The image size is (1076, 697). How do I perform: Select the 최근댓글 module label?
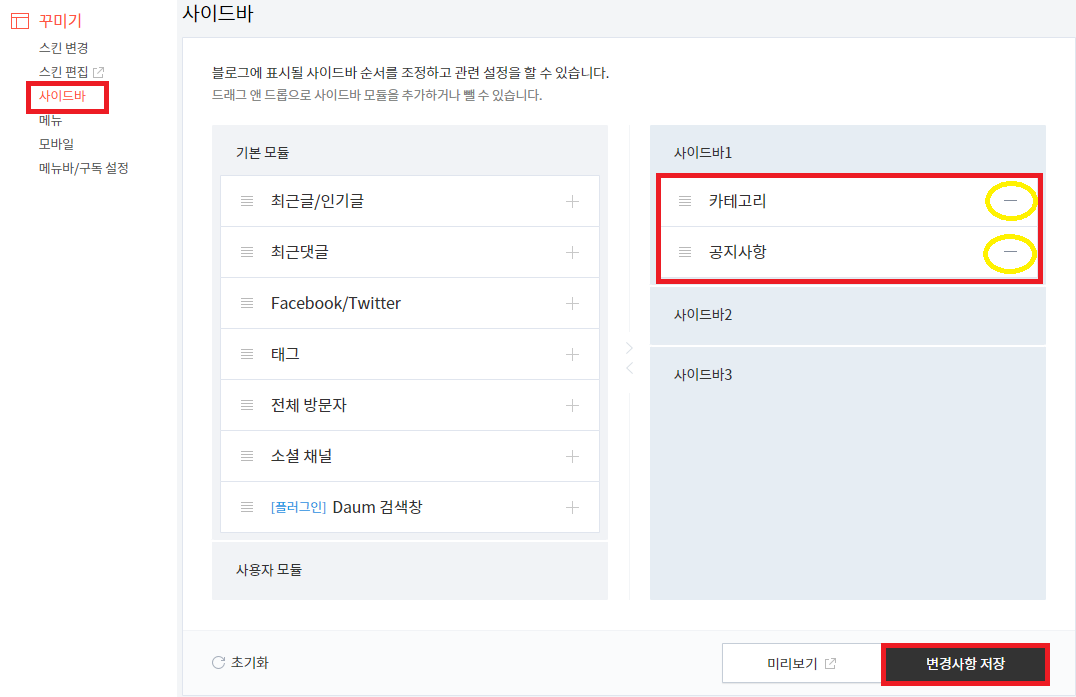click(x=300, y=252)
